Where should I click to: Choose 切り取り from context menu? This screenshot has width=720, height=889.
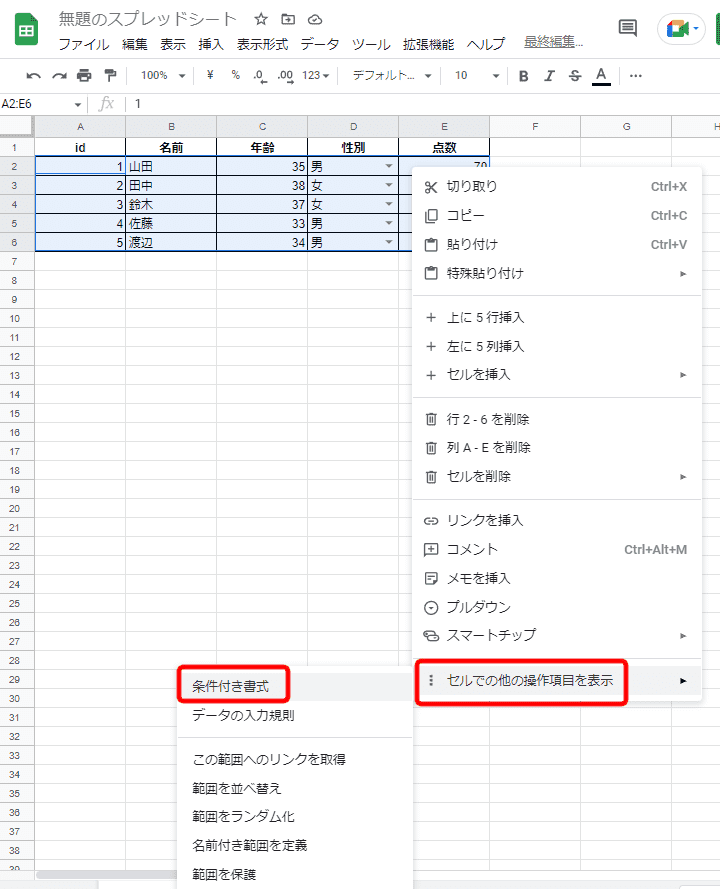(x=556, y=187)
